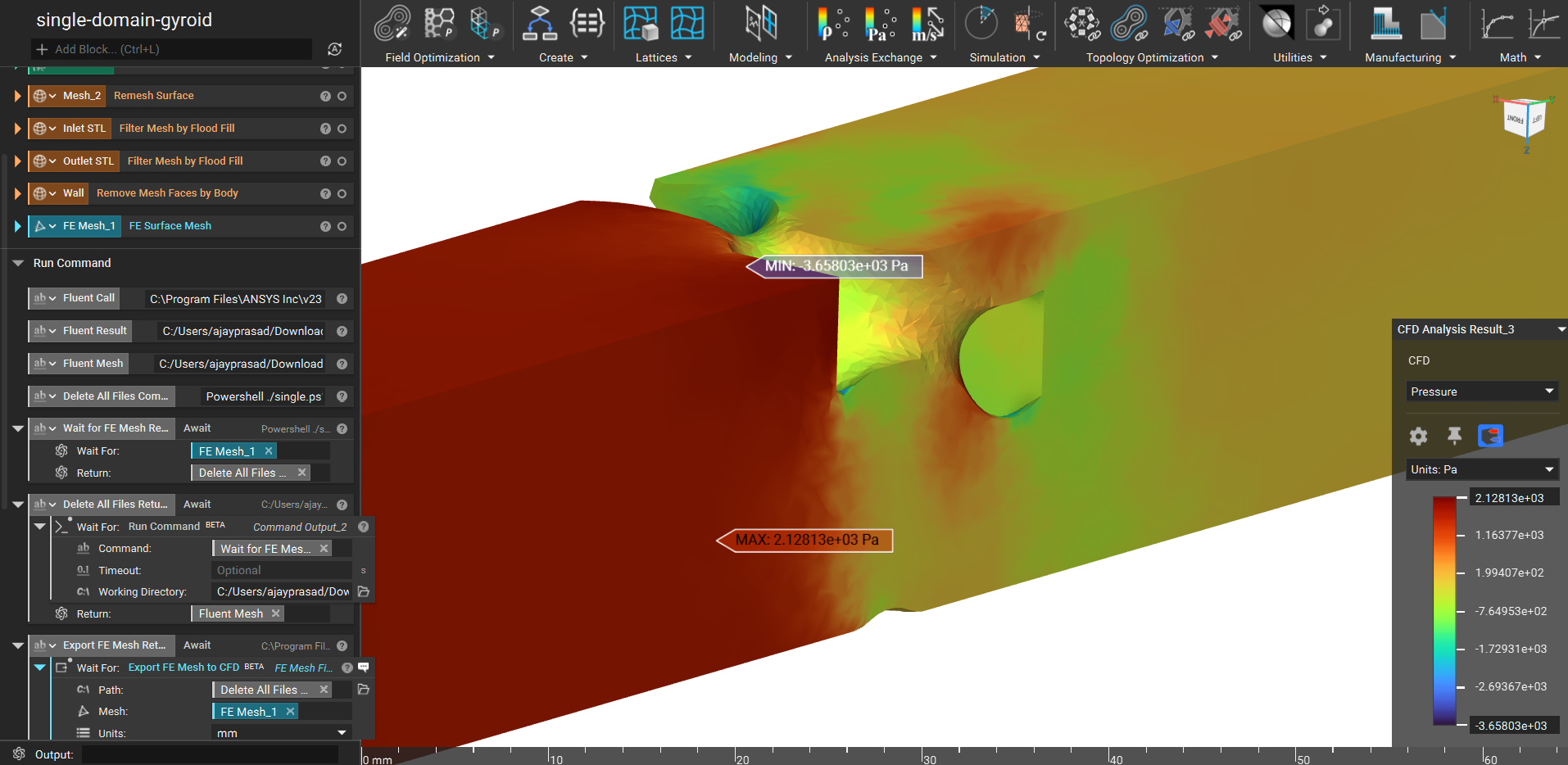1568x765 pixels.
Task: Click the Pa pressure icon in Analysis Exchange
Action: tap(880, 24)
